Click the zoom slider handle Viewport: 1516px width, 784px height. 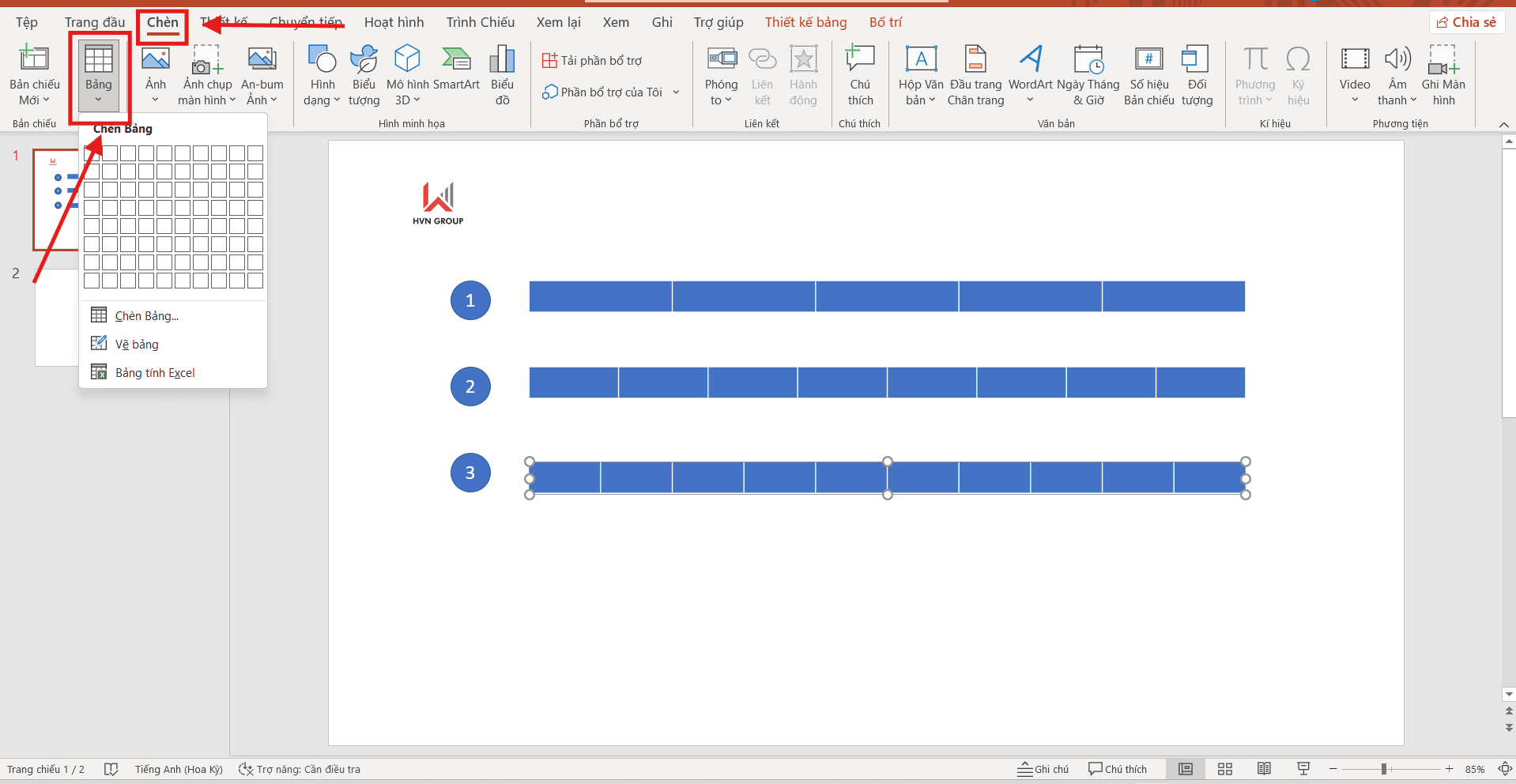pos(1384,769)
